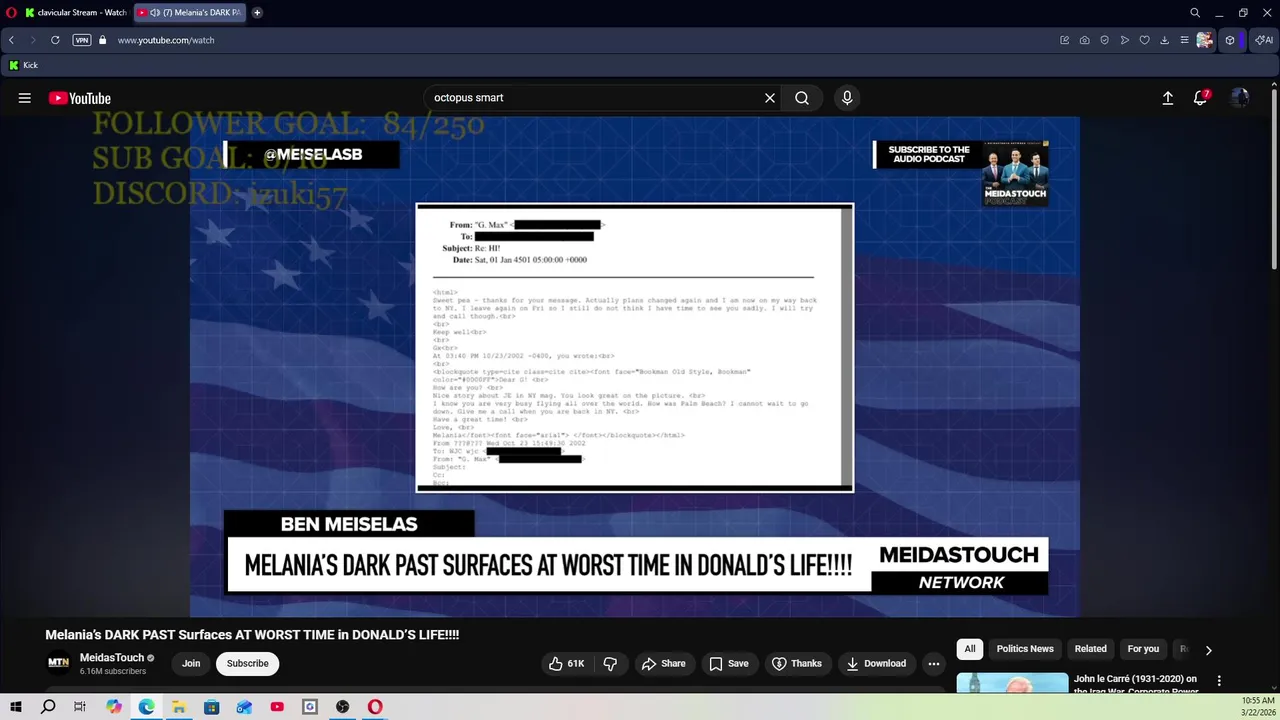This screenshot has width=1280, height=720.
Task: Open the Opera AI assistant button
Action: click(x=1265, y=40)
